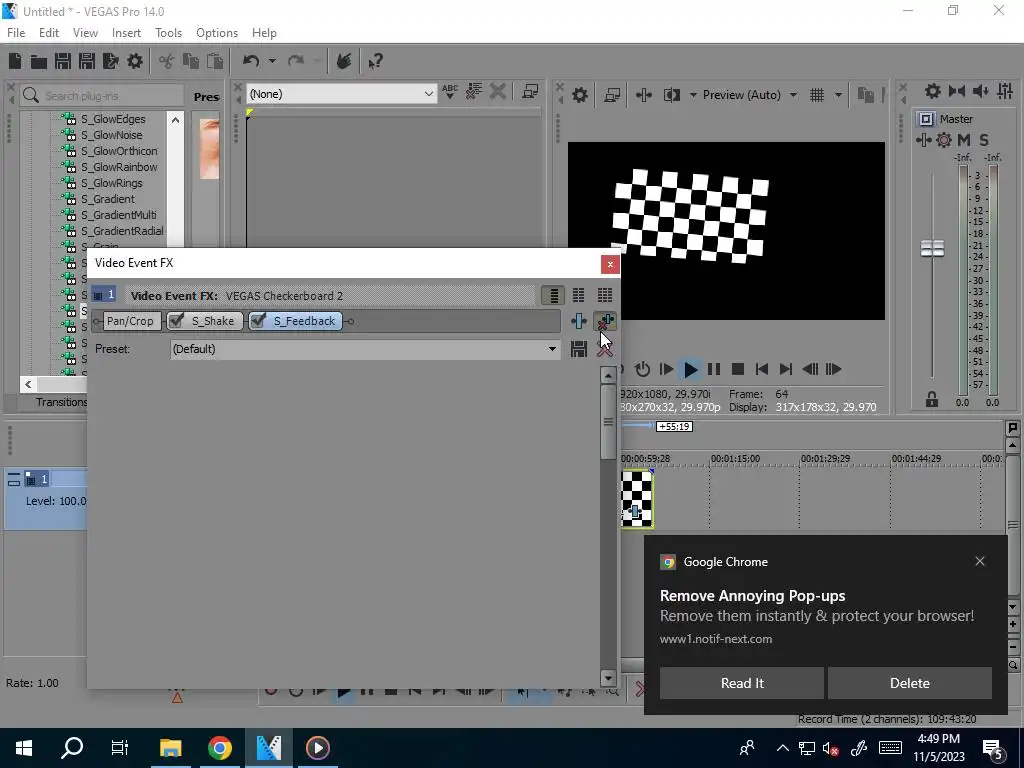Expand the undo history dropdown arrow
Viewport: 1024px width, 768px height.
(x=272, y=61)
